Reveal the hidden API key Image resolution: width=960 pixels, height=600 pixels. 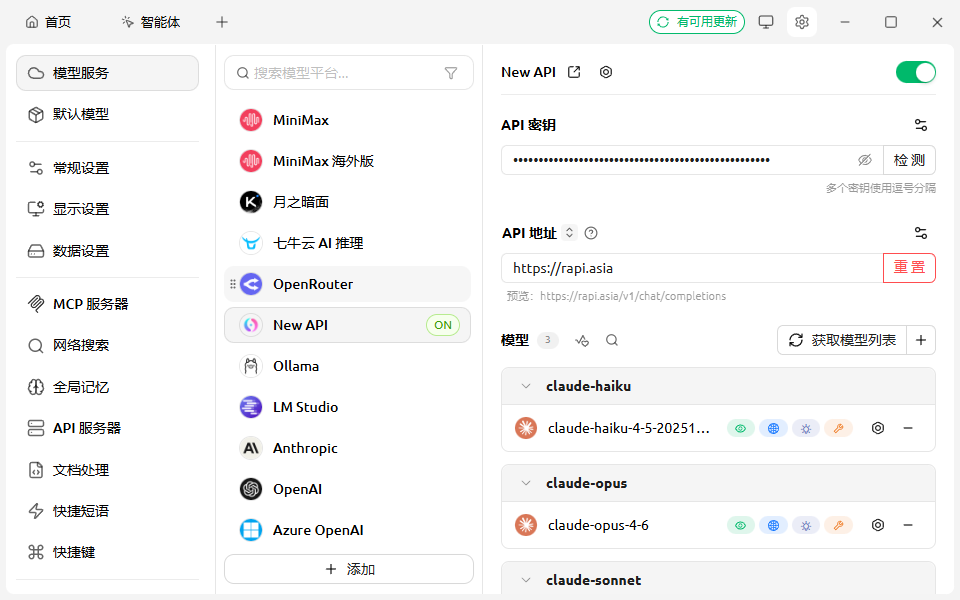point(864,160)
